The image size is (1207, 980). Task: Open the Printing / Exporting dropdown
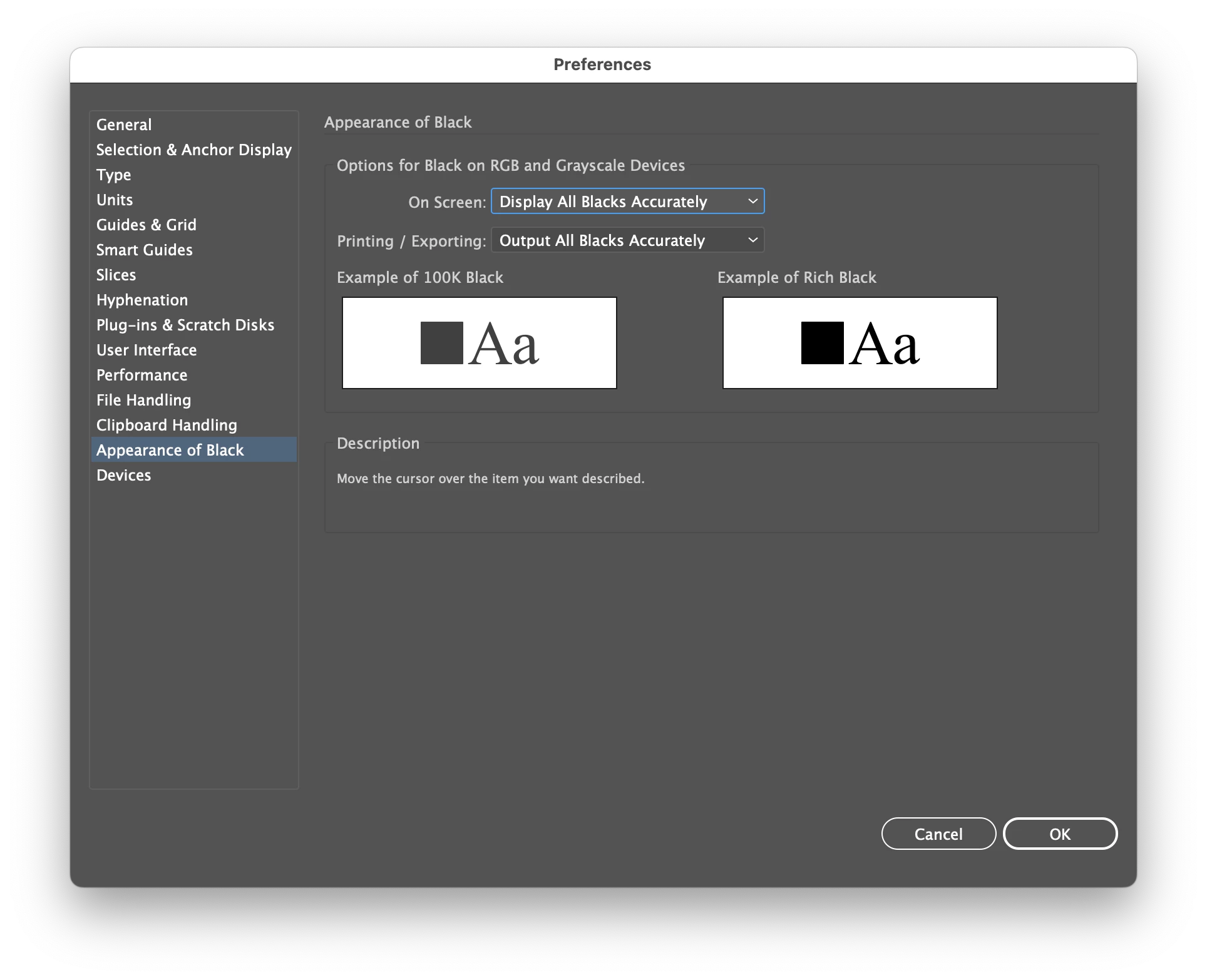coord(627,240)
